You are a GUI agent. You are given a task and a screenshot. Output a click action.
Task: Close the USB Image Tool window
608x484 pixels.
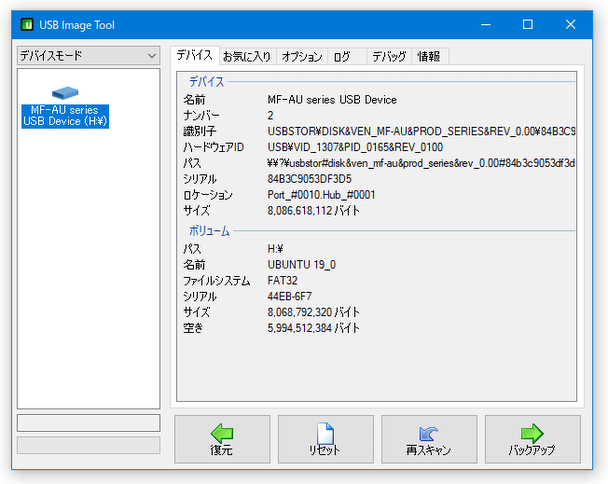570,24
